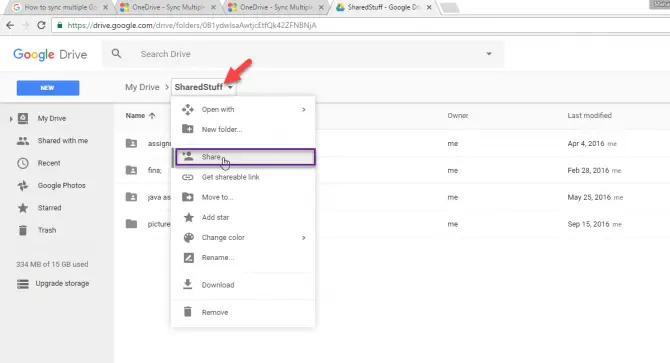Open the 'picture' folder name

159,224
